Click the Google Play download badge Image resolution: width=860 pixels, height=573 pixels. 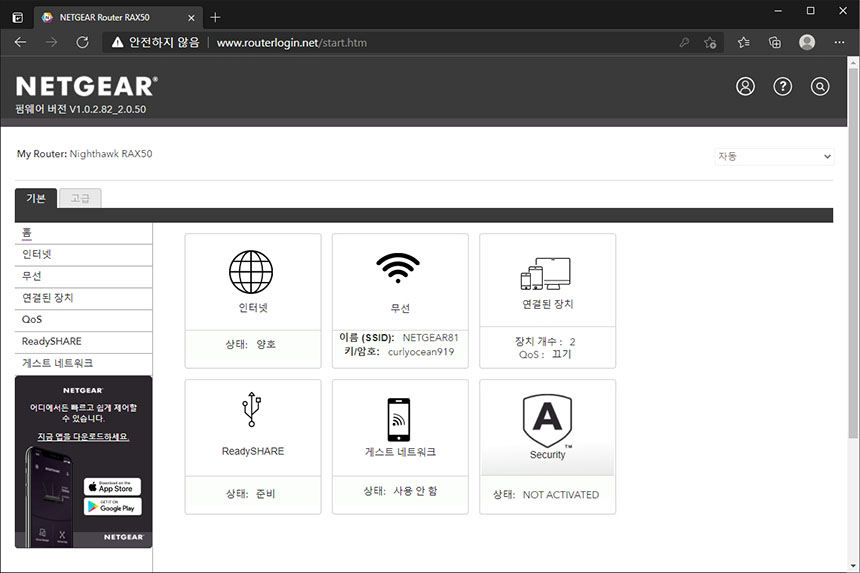(112, 506)
